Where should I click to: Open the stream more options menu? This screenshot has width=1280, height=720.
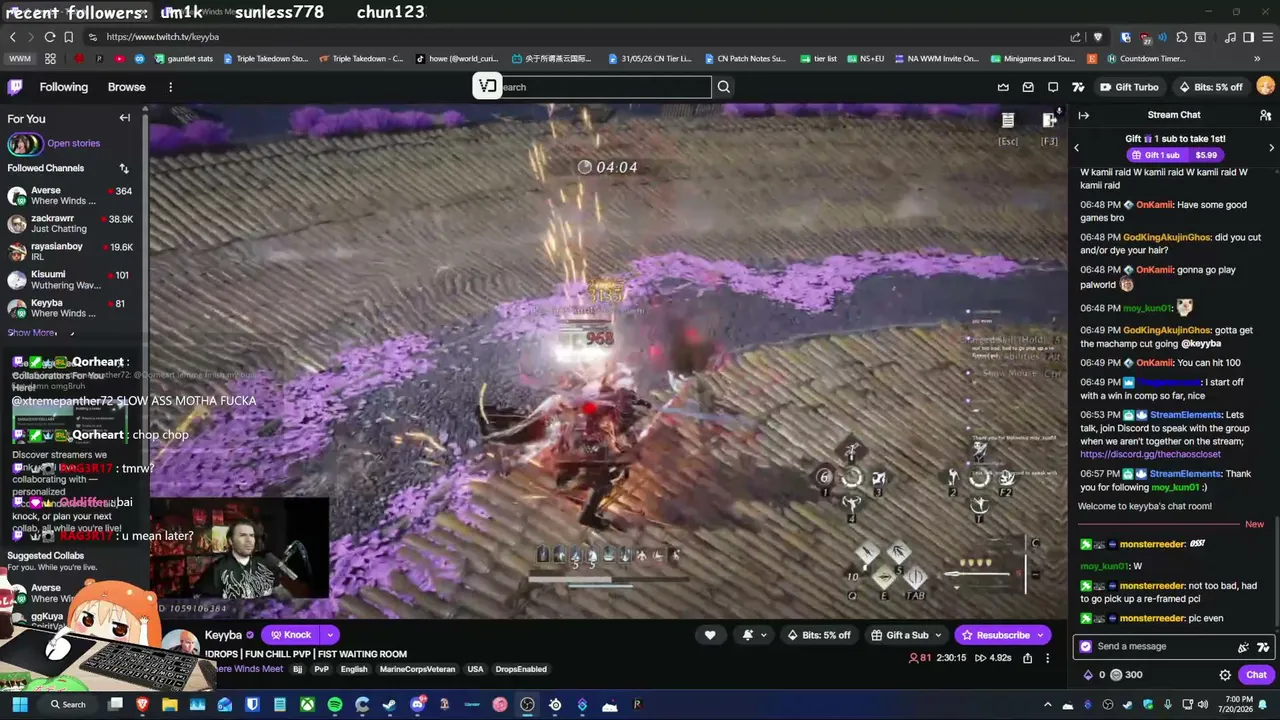(x=1047, y=658)
